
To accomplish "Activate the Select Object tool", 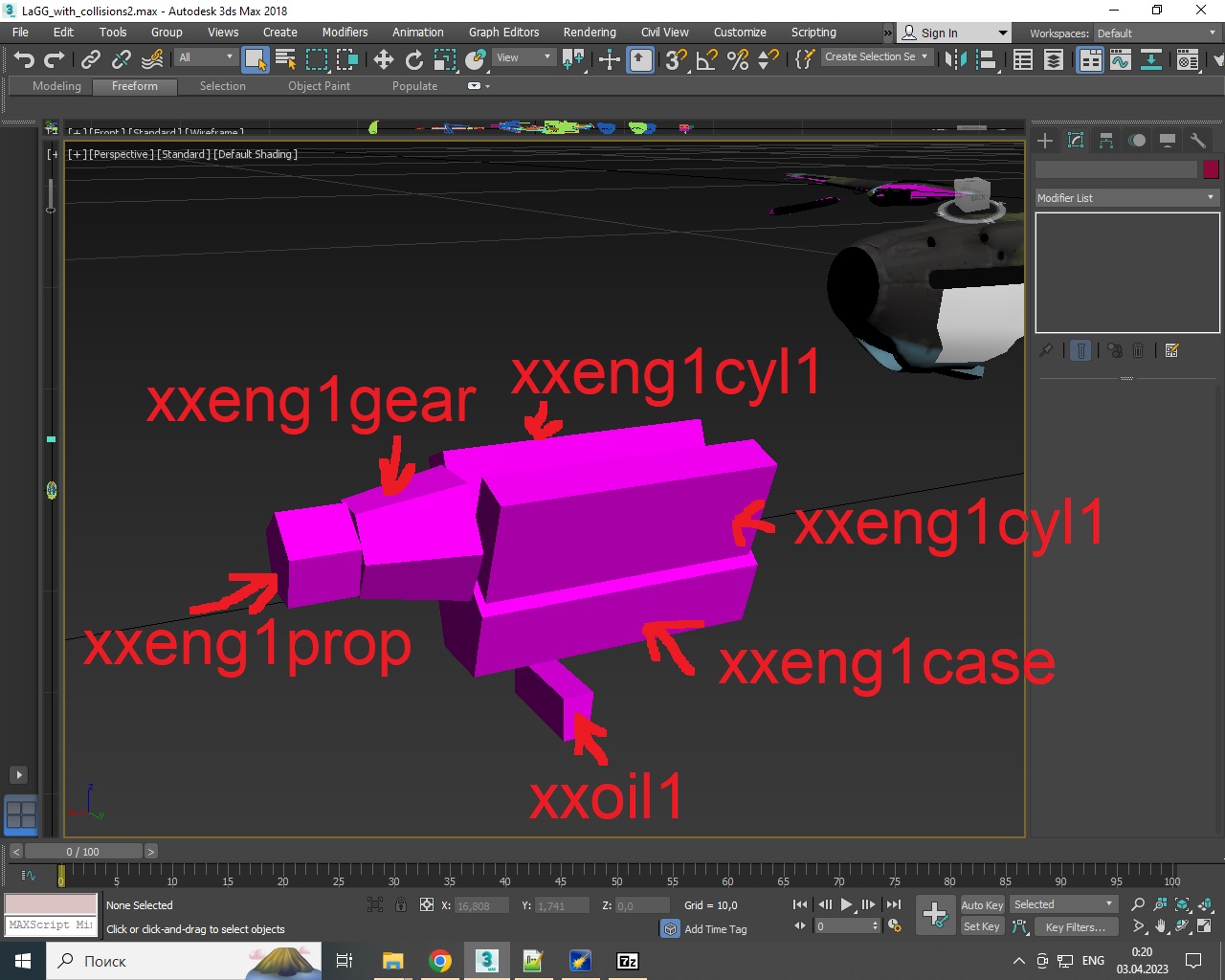I will [x=255, y=59].
